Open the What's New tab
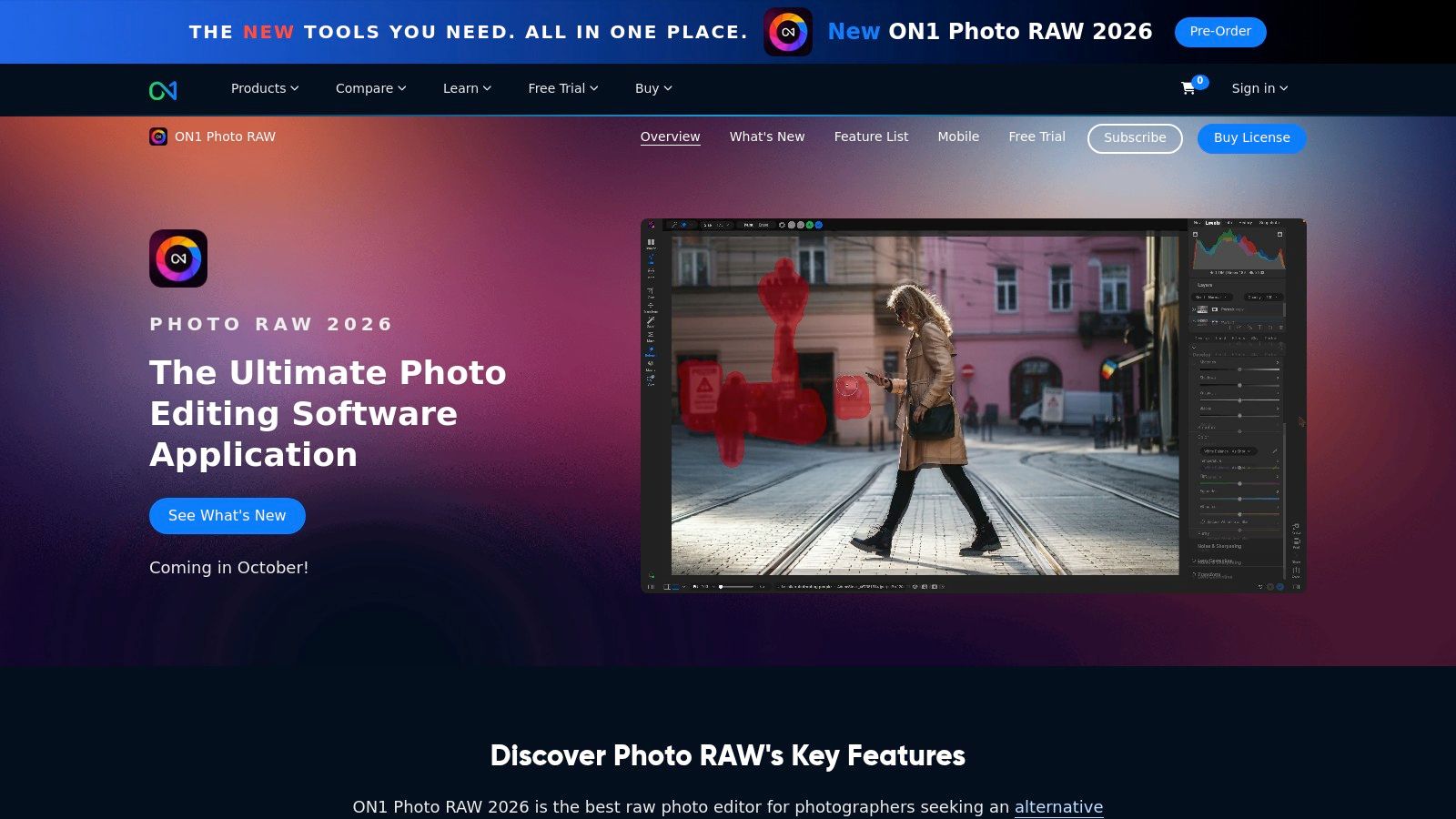The width and height of the screenshot is (1456, 819). coord(766,136)
